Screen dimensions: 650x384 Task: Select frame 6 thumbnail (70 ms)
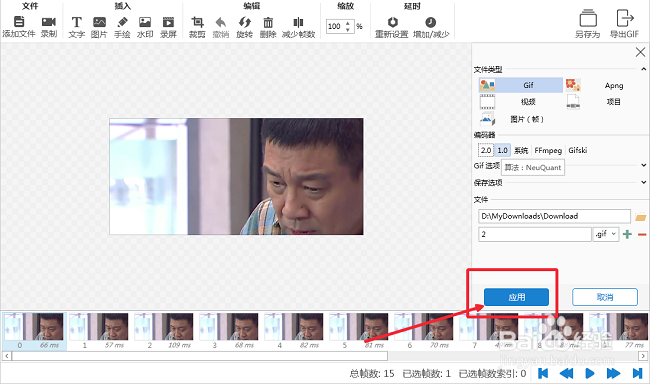coord(424,331)
